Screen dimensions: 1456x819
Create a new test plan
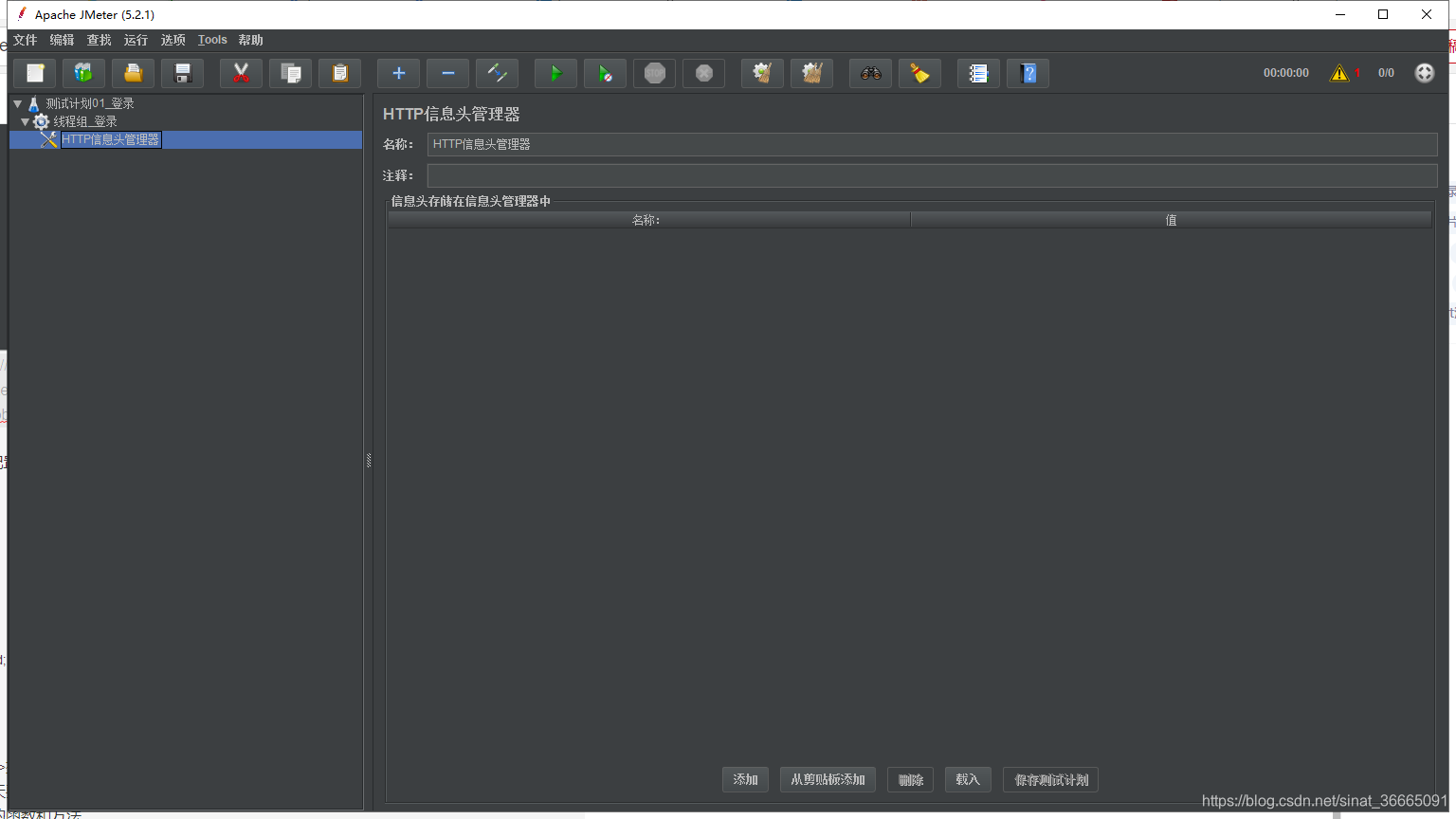pyautogui.click(x=35, y=73)
